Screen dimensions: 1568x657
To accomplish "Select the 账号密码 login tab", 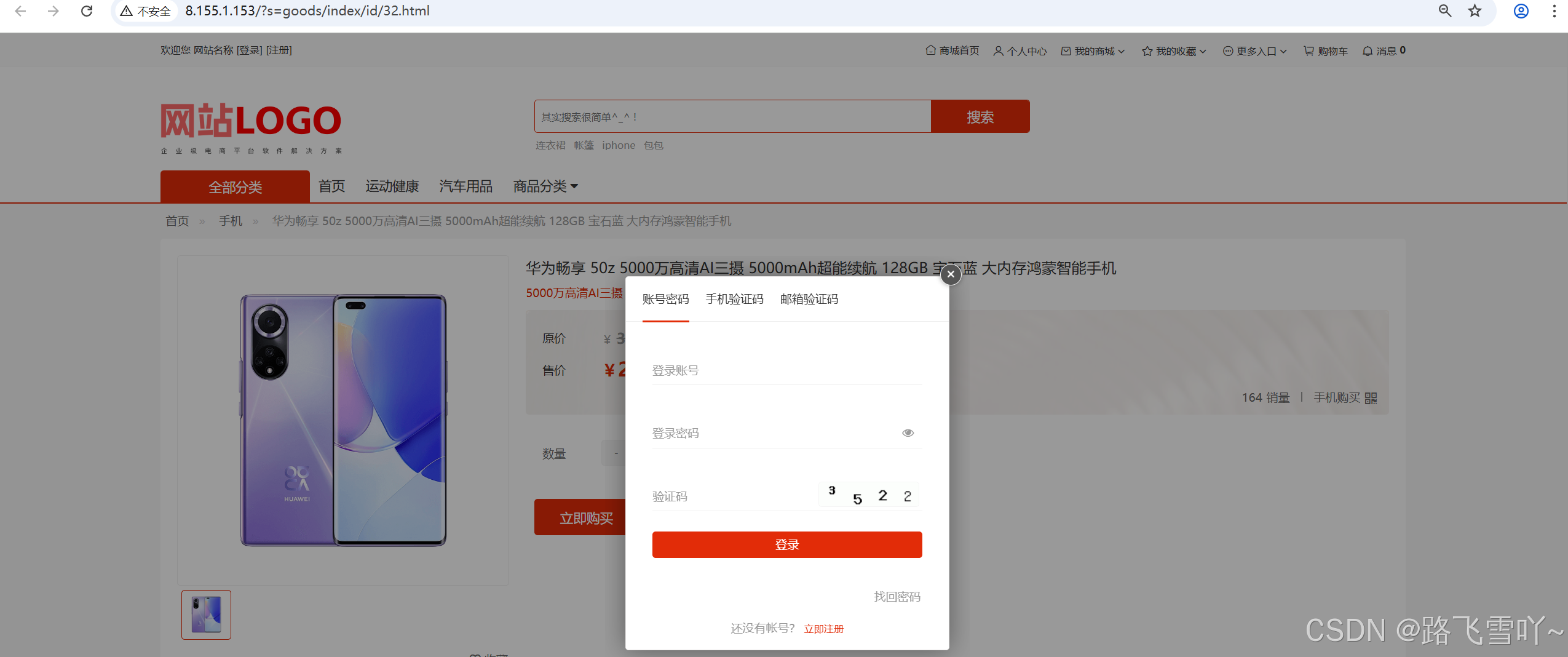I will 665,300.
